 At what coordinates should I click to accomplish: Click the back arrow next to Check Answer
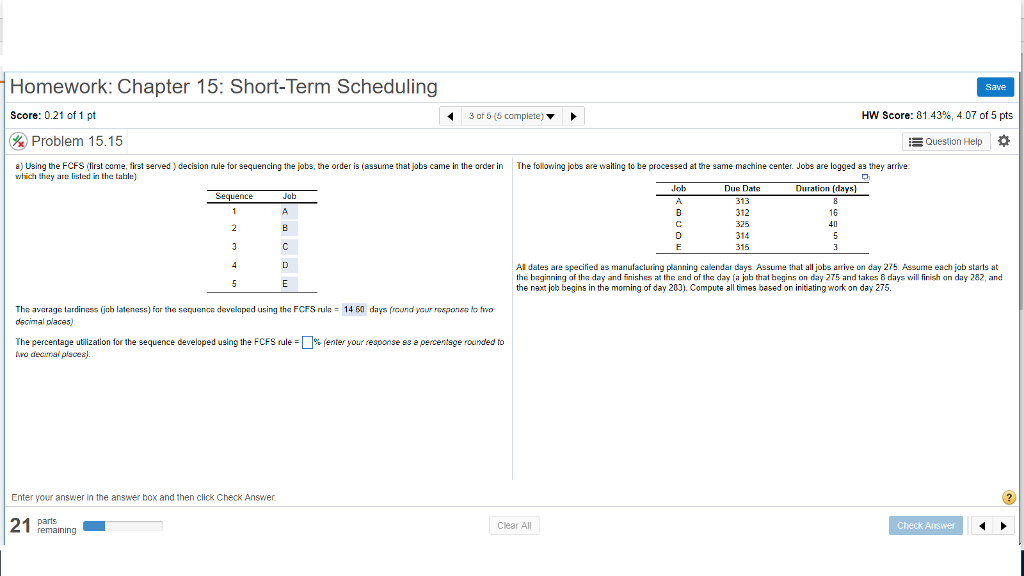coord(981,524)
